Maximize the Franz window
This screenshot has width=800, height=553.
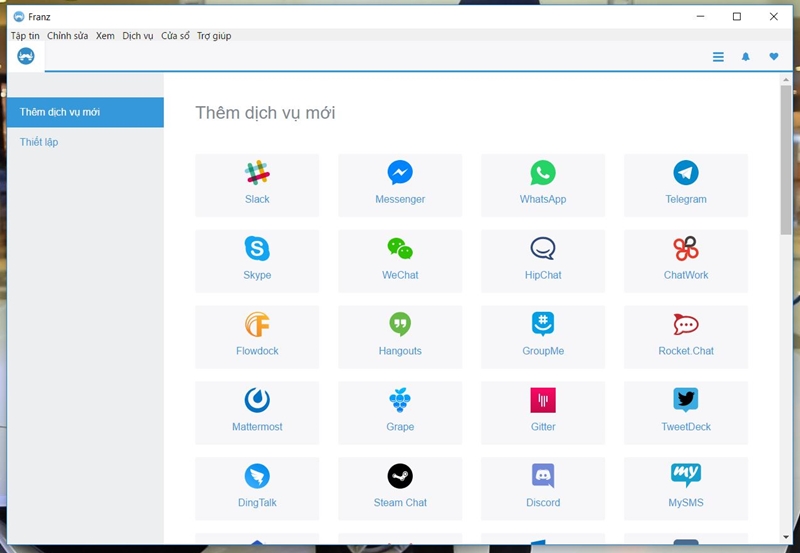click(737, 17)
